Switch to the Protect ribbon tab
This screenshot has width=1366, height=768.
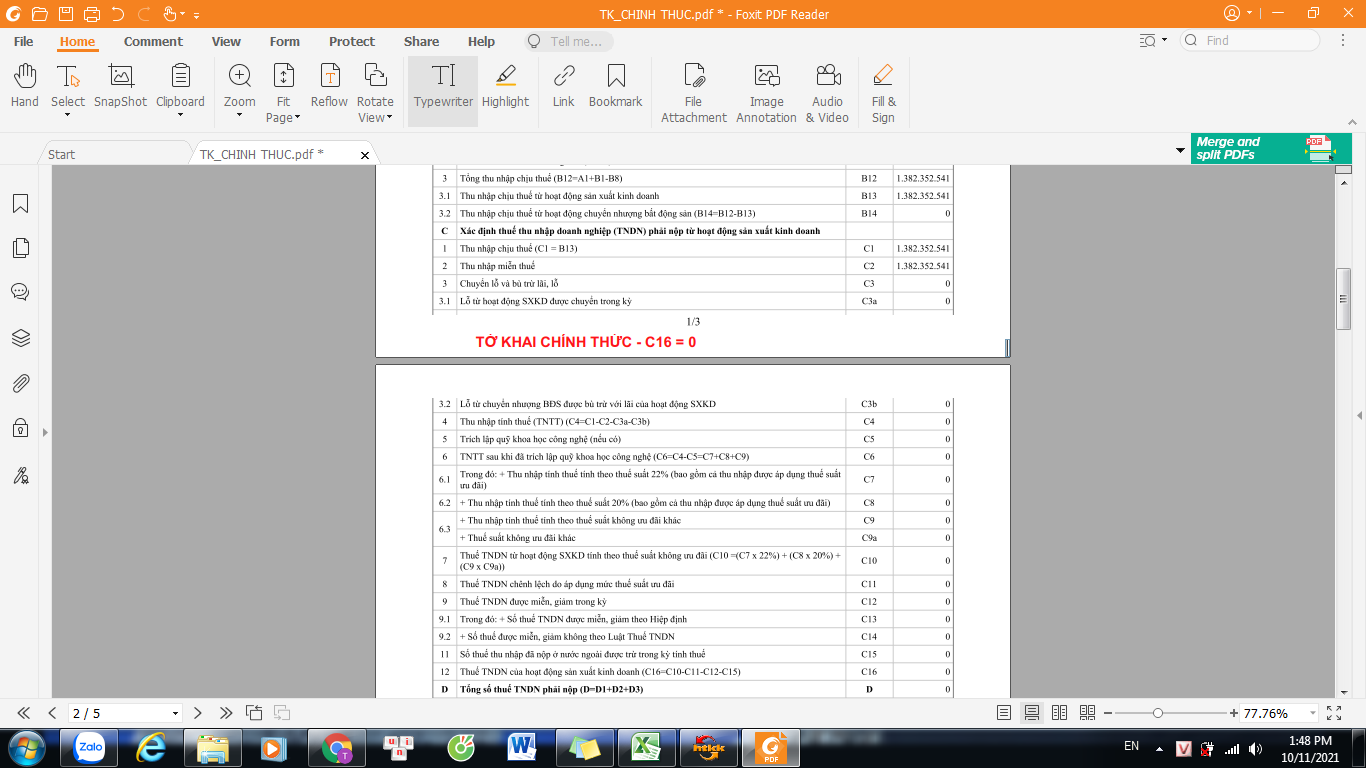pyautogui.click(x=352, y=42)
